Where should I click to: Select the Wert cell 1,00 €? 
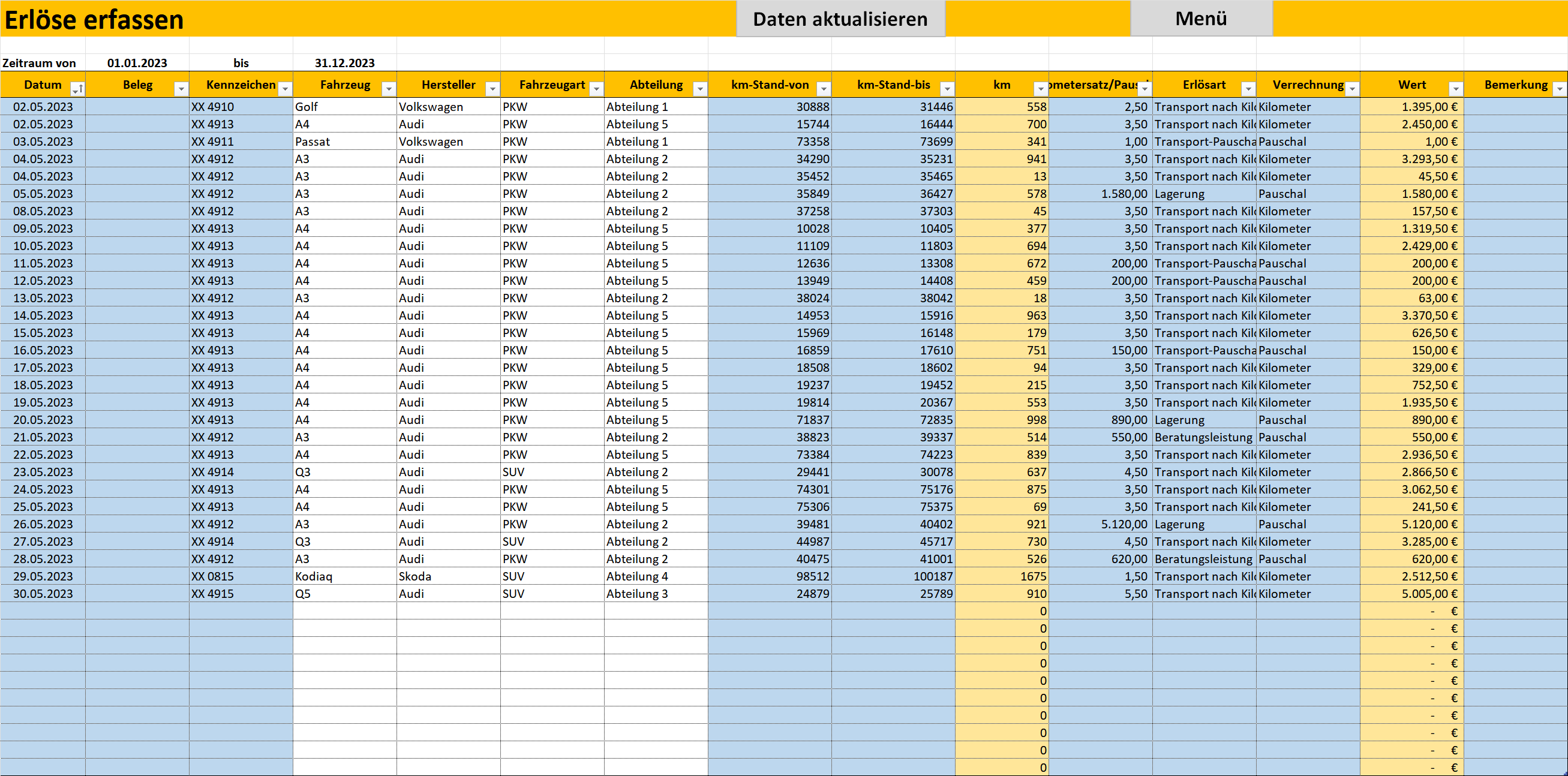[1411, 141]
